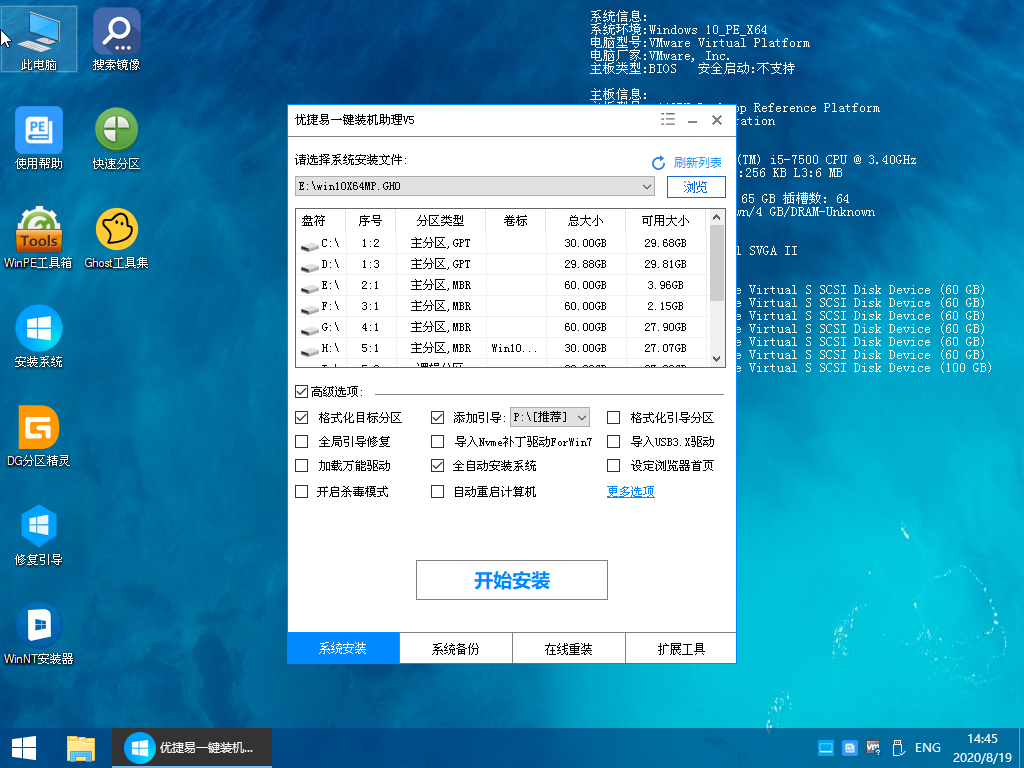
Task: Enable 格式化引导分区 checkbox
Action: [x=613, y=417]
